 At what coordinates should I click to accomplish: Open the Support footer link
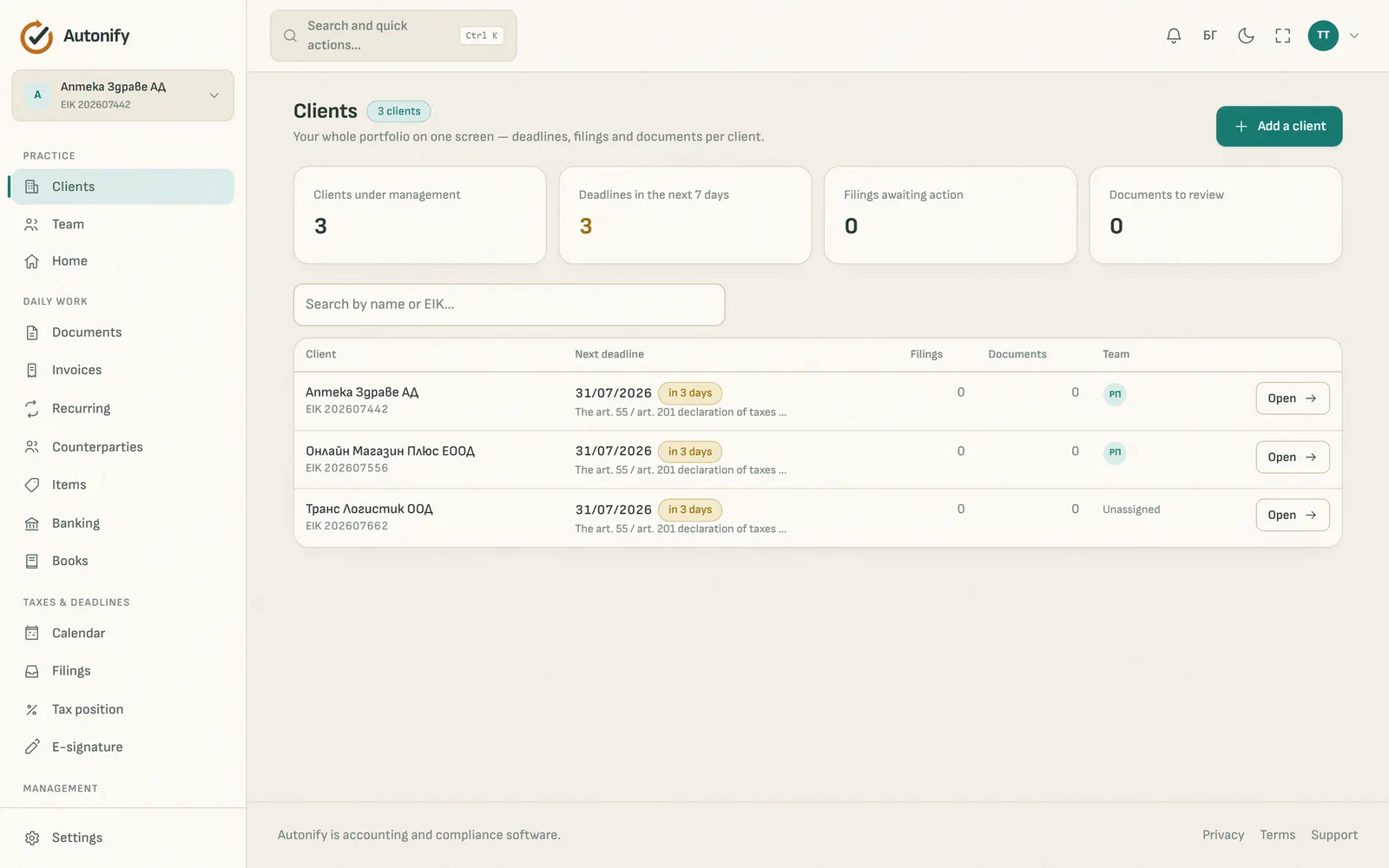[x=1334, y=835]
